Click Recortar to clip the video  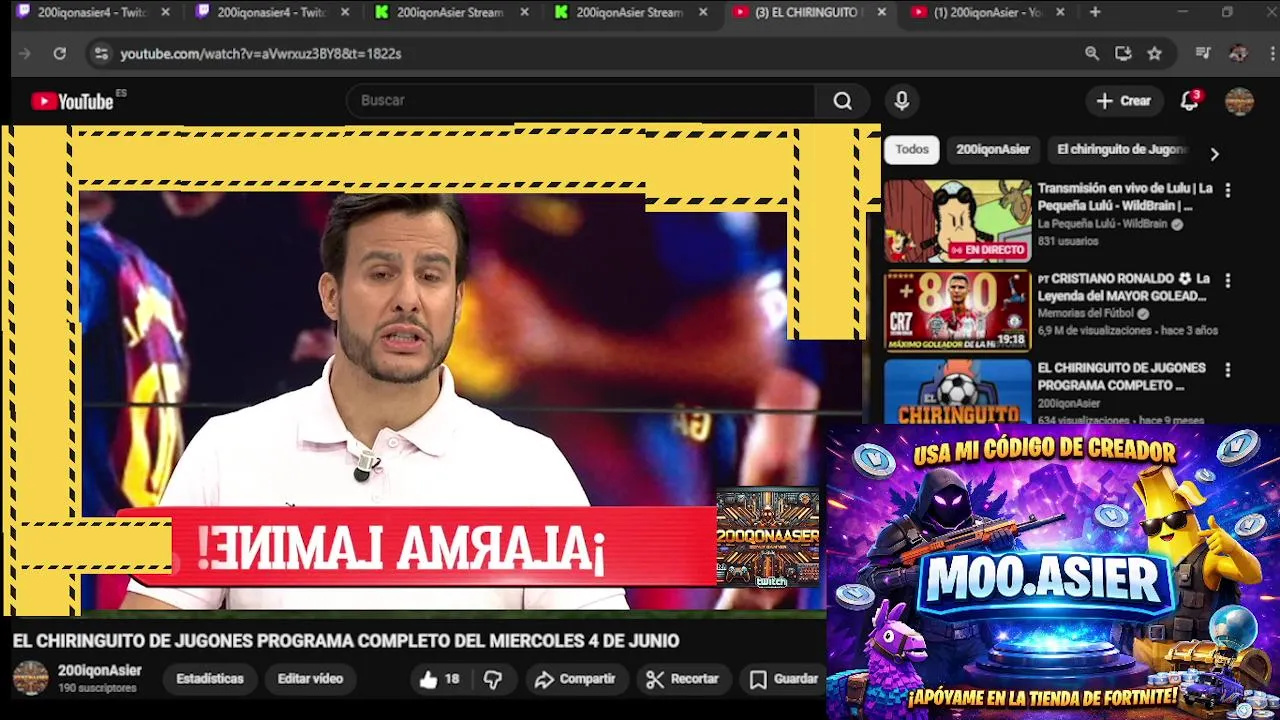coord(683,679)
